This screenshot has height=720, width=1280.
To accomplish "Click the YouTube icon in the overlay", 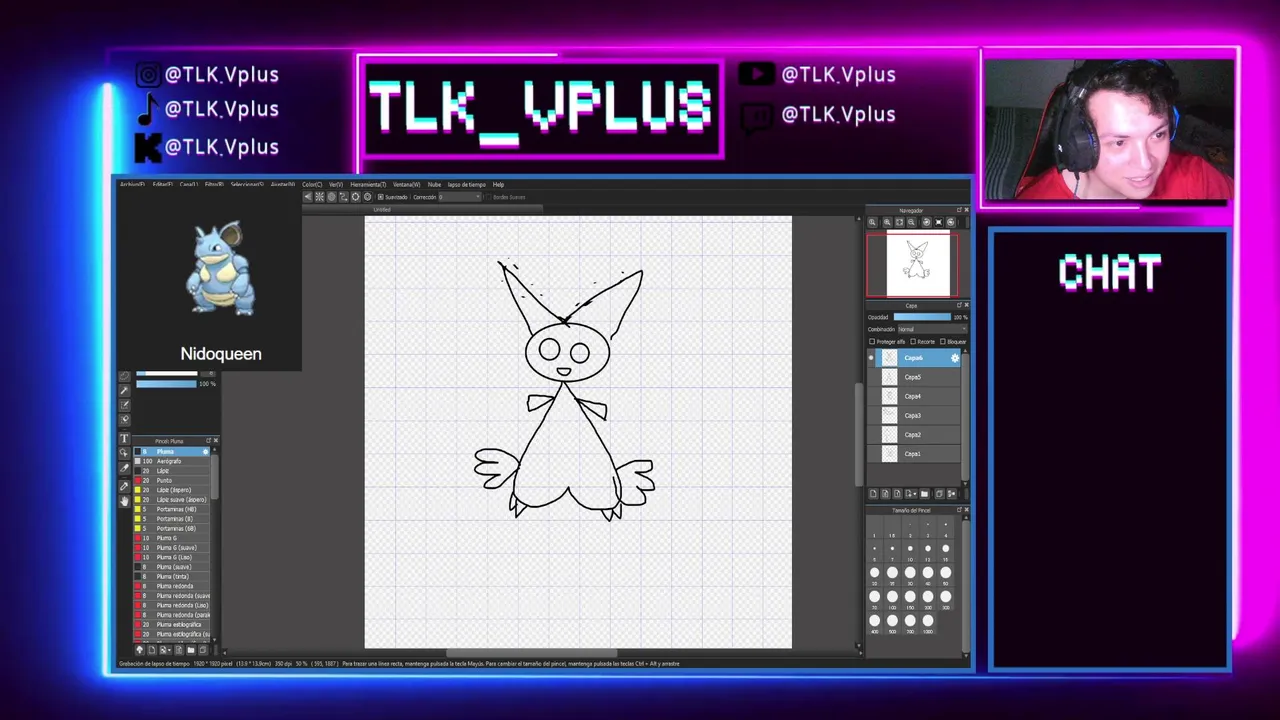I will coord(755,74).
